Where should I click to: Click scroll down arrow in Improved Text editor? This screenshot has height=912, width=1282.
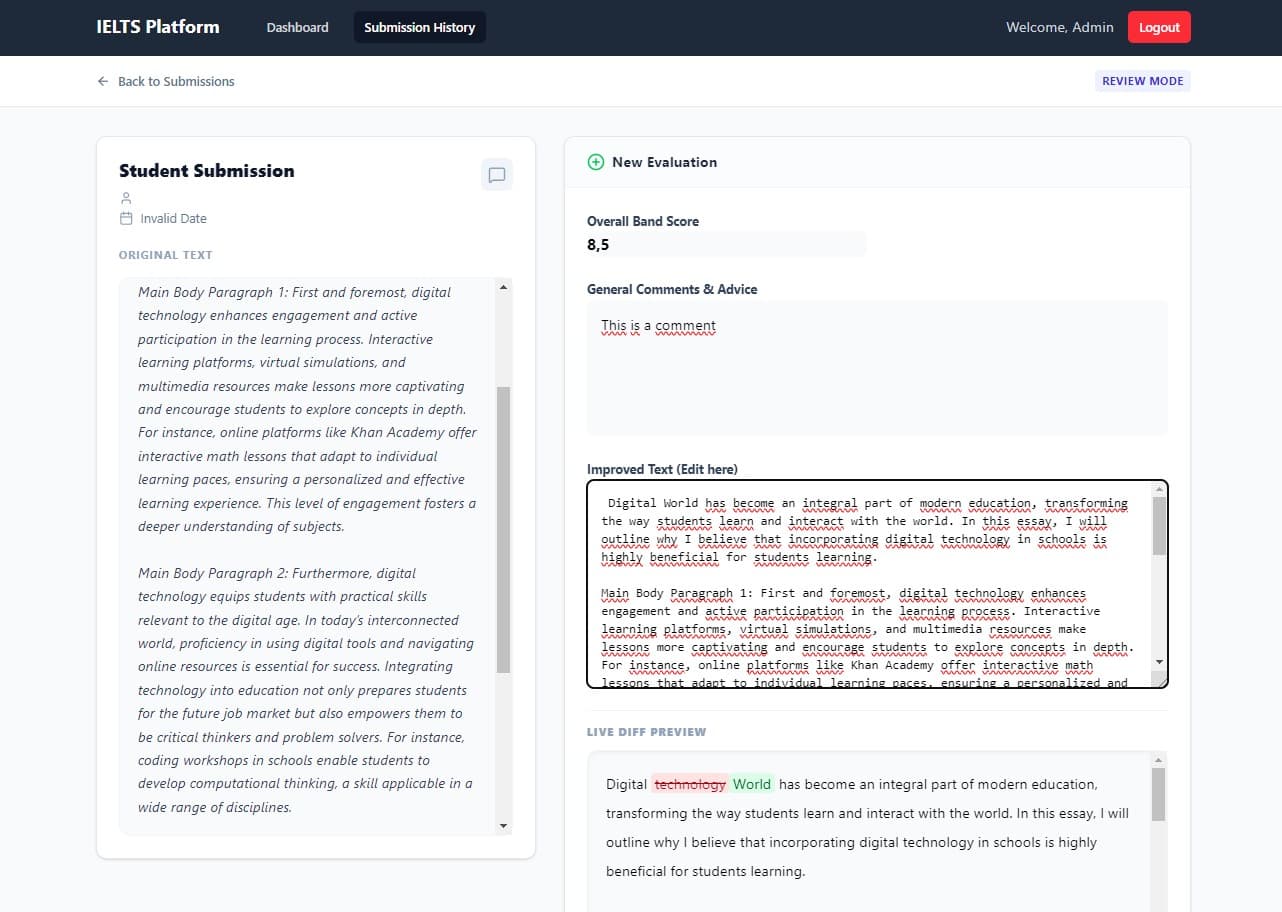pos(1159,662)
